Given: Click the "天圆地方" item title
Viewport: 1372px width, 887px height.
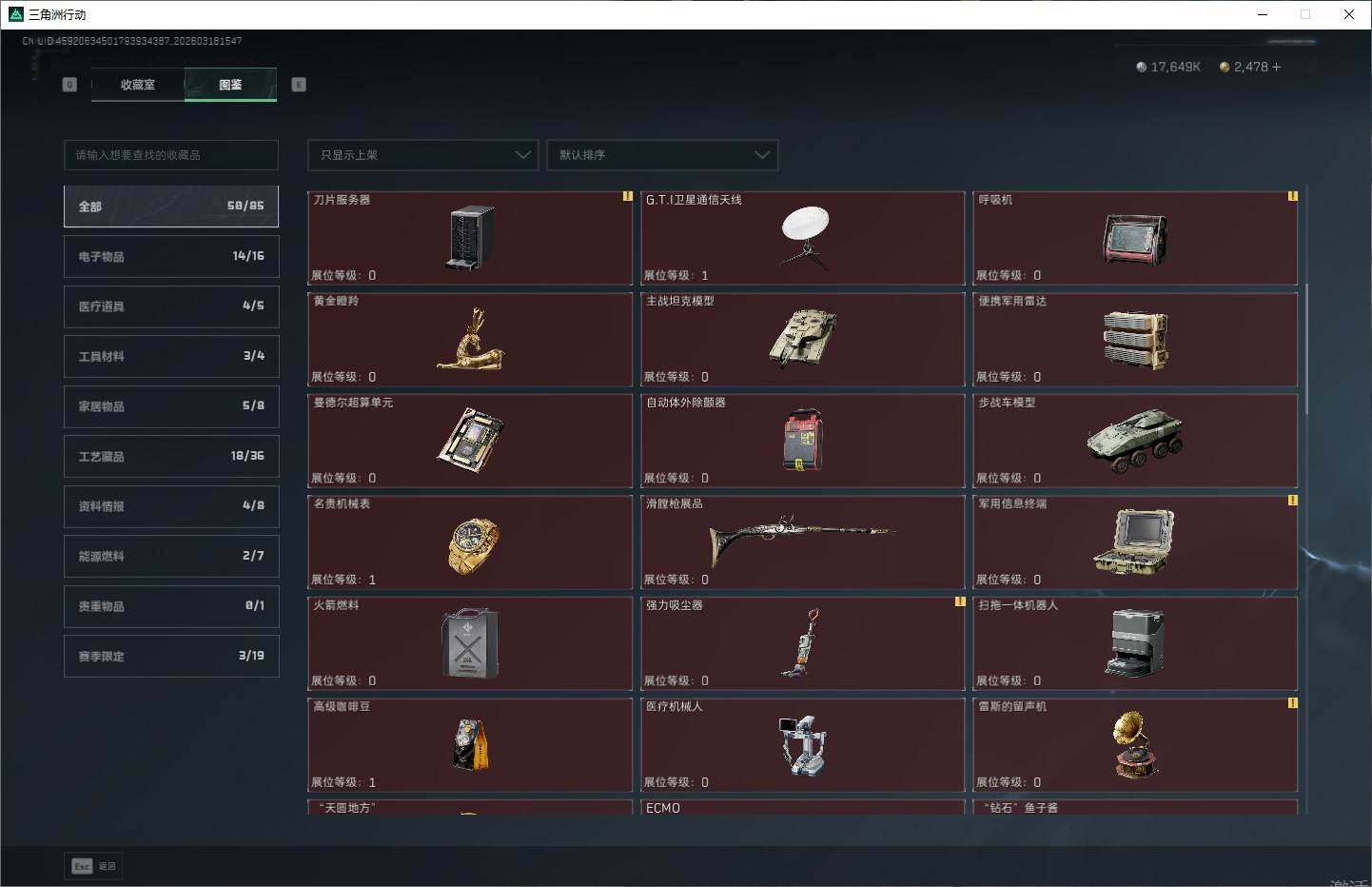Looking at the screenshot, I should 347,808.
